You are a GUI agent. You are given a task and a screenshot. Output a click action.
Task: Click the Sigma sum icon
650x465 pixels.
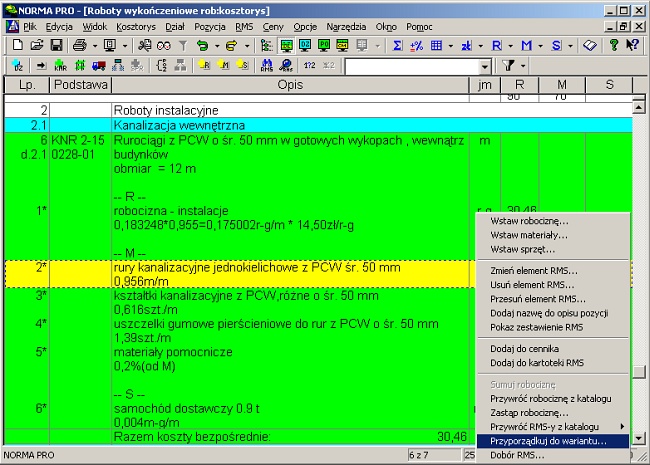[x=397, y=46]
